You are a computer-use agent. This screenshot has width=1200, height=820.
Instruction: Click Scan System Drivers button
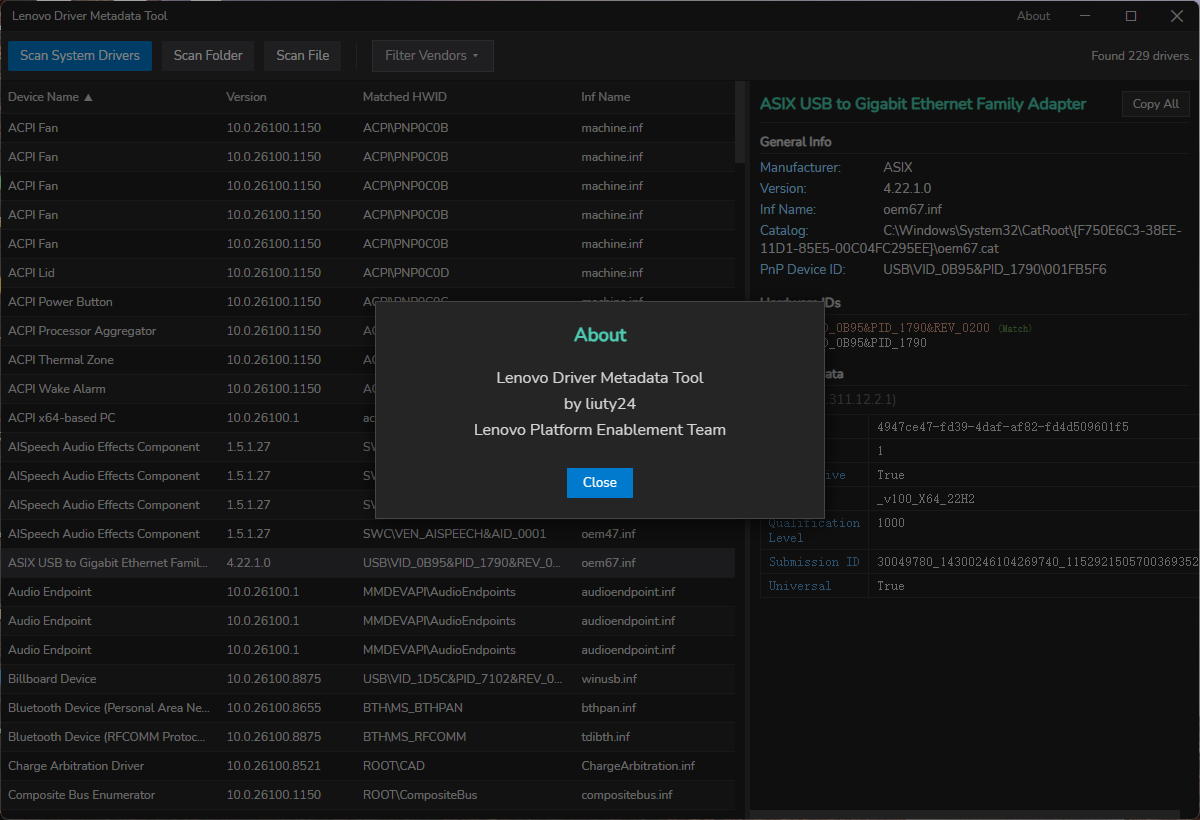tap(80, 56)
